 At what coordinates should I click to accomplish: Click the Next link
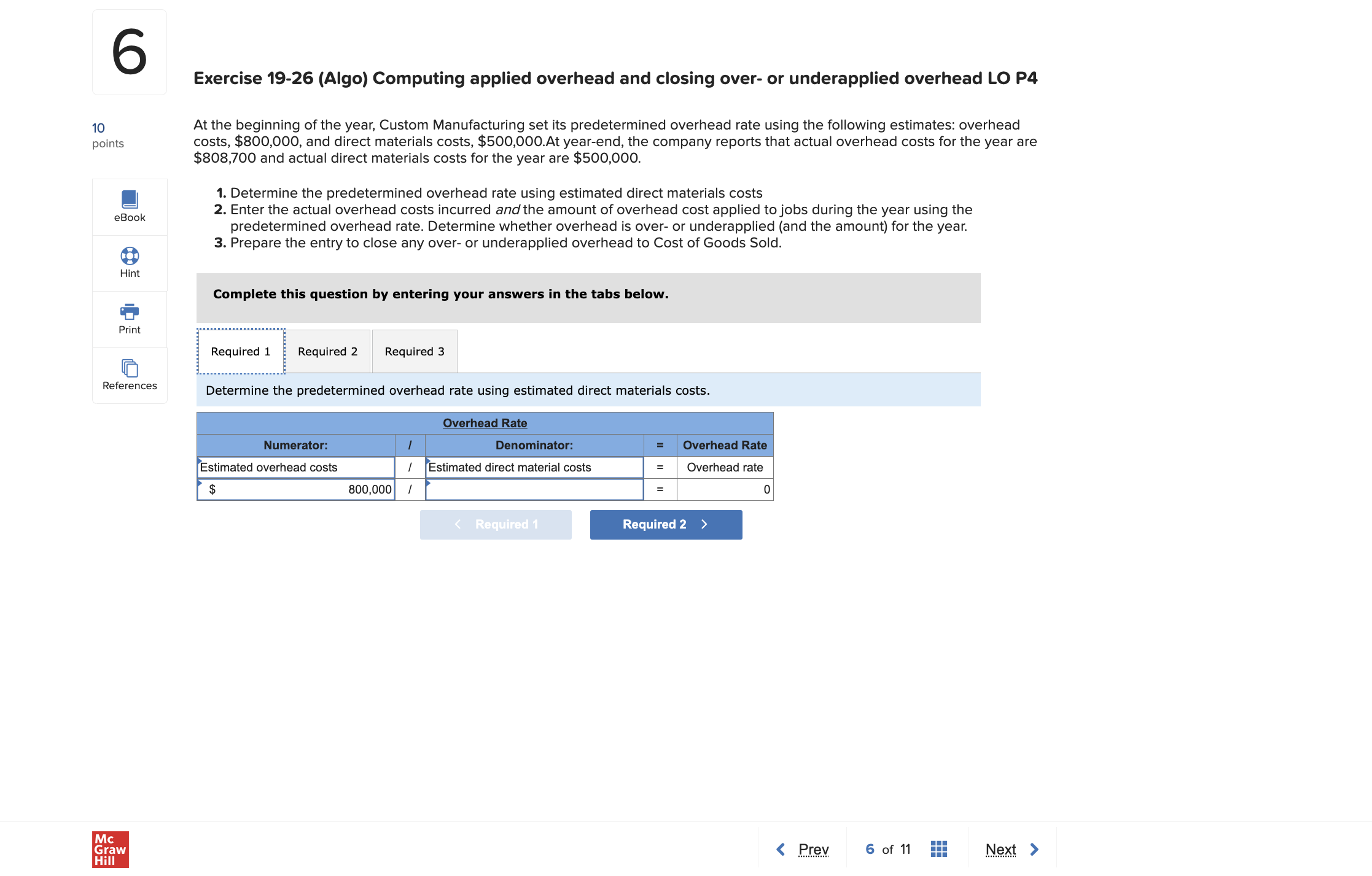point(1000,849)
